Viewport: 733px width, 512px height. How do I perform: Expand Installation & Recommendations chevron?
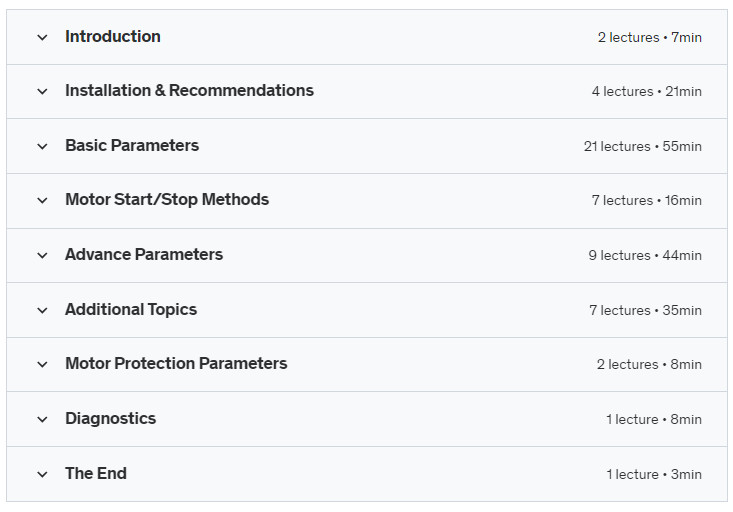(x=42, y=92)
